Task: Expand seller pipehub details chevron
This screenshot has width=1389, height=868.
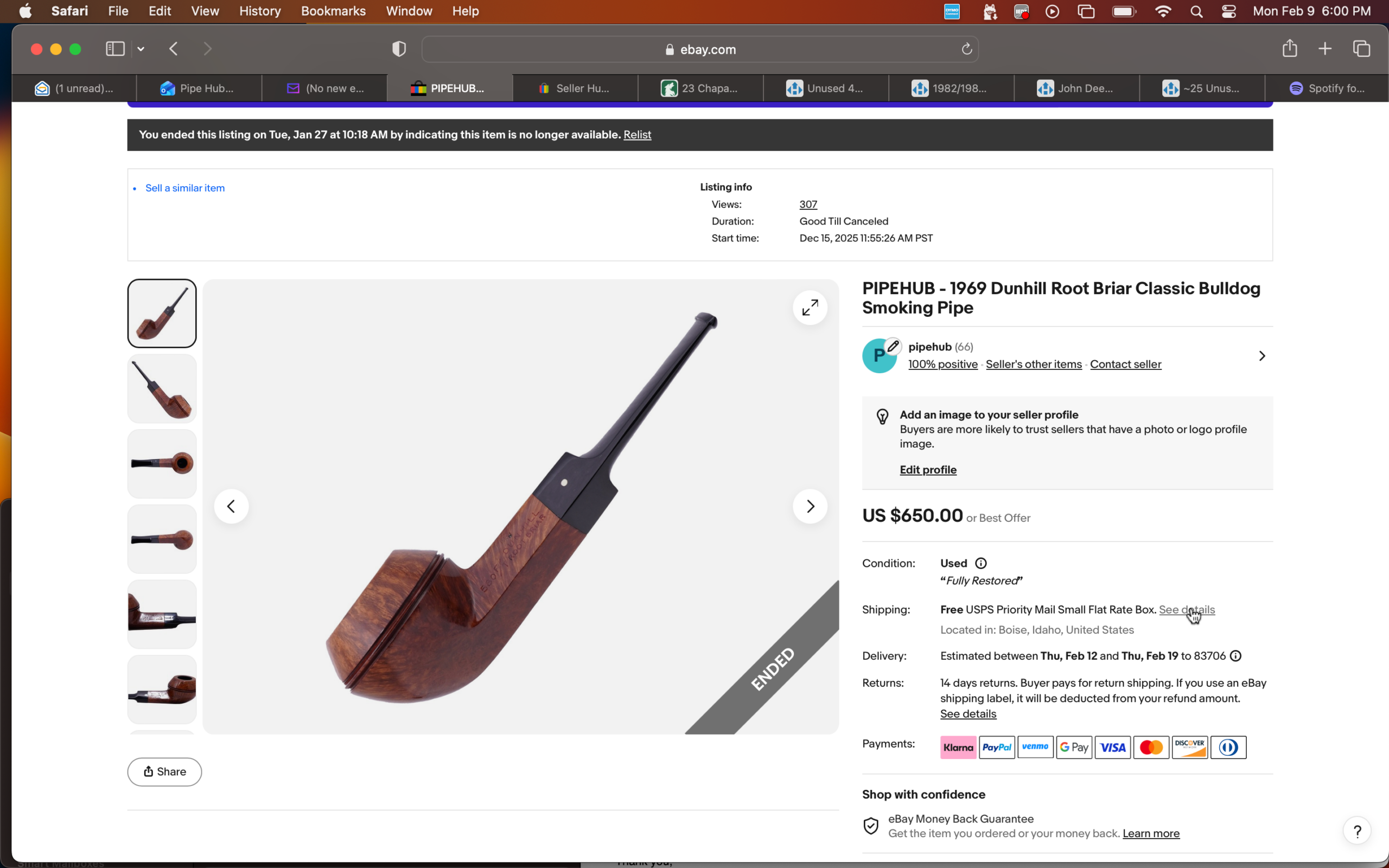Action: (1261, 356)
